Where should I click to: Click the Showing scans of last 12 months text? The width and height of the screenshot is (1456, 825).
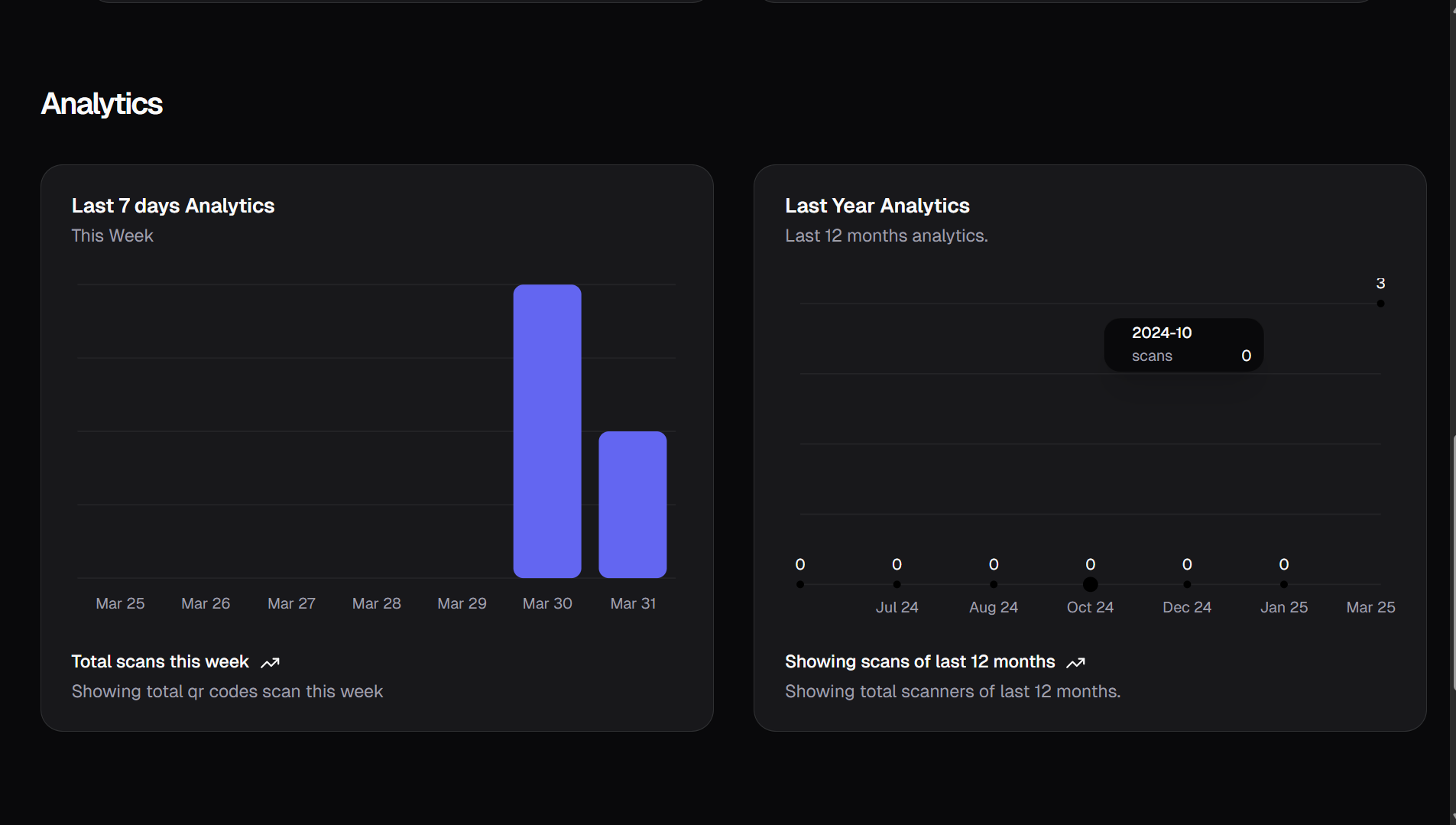[x=920, y=661]
